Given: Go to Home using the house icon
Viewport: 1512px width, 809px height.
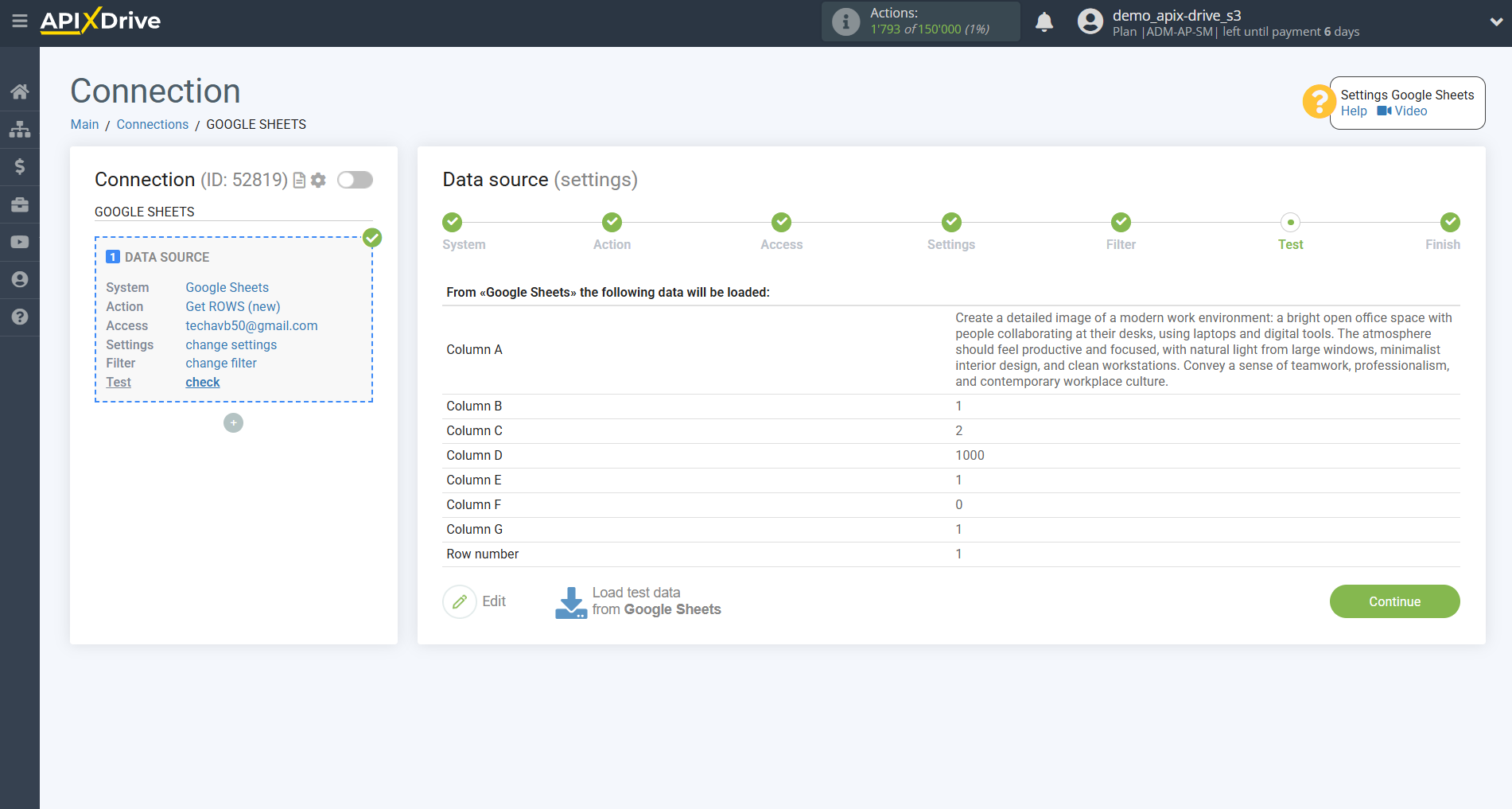Looking at the screenshot, I should (20, 91).
